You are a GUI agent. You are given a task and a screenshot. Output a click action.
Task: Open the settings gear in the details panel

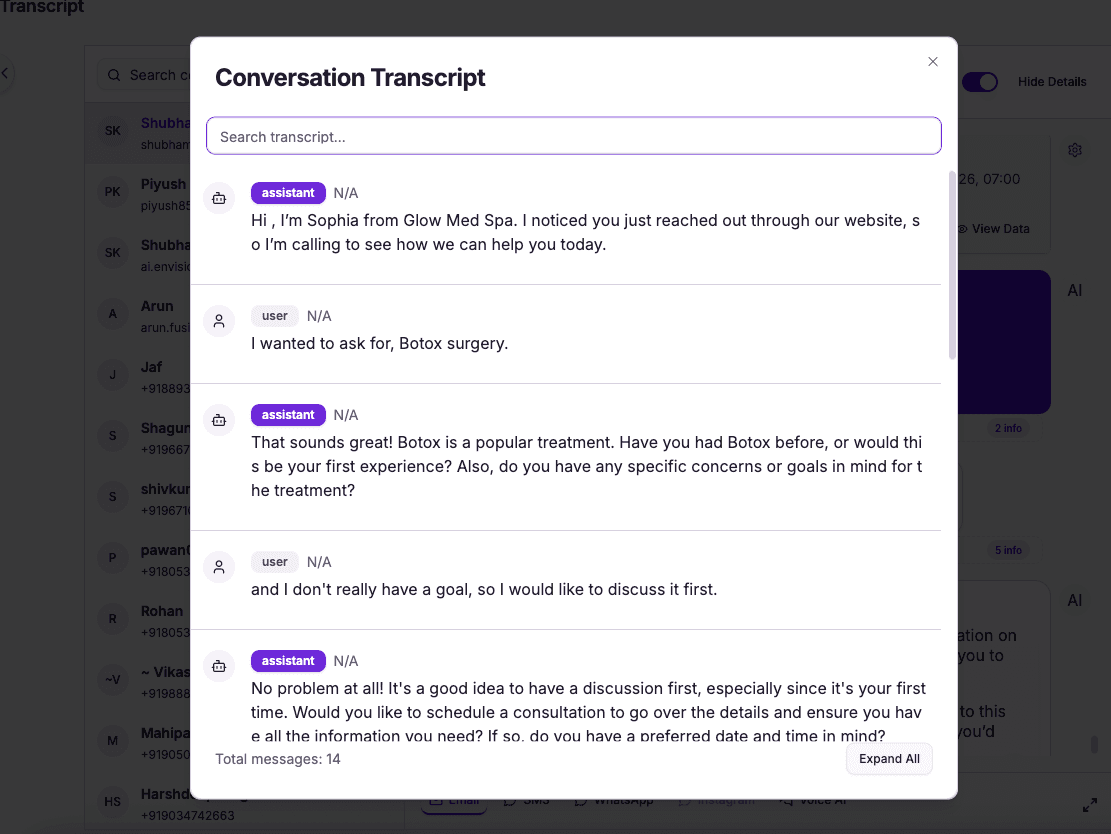pos(1075,149)
